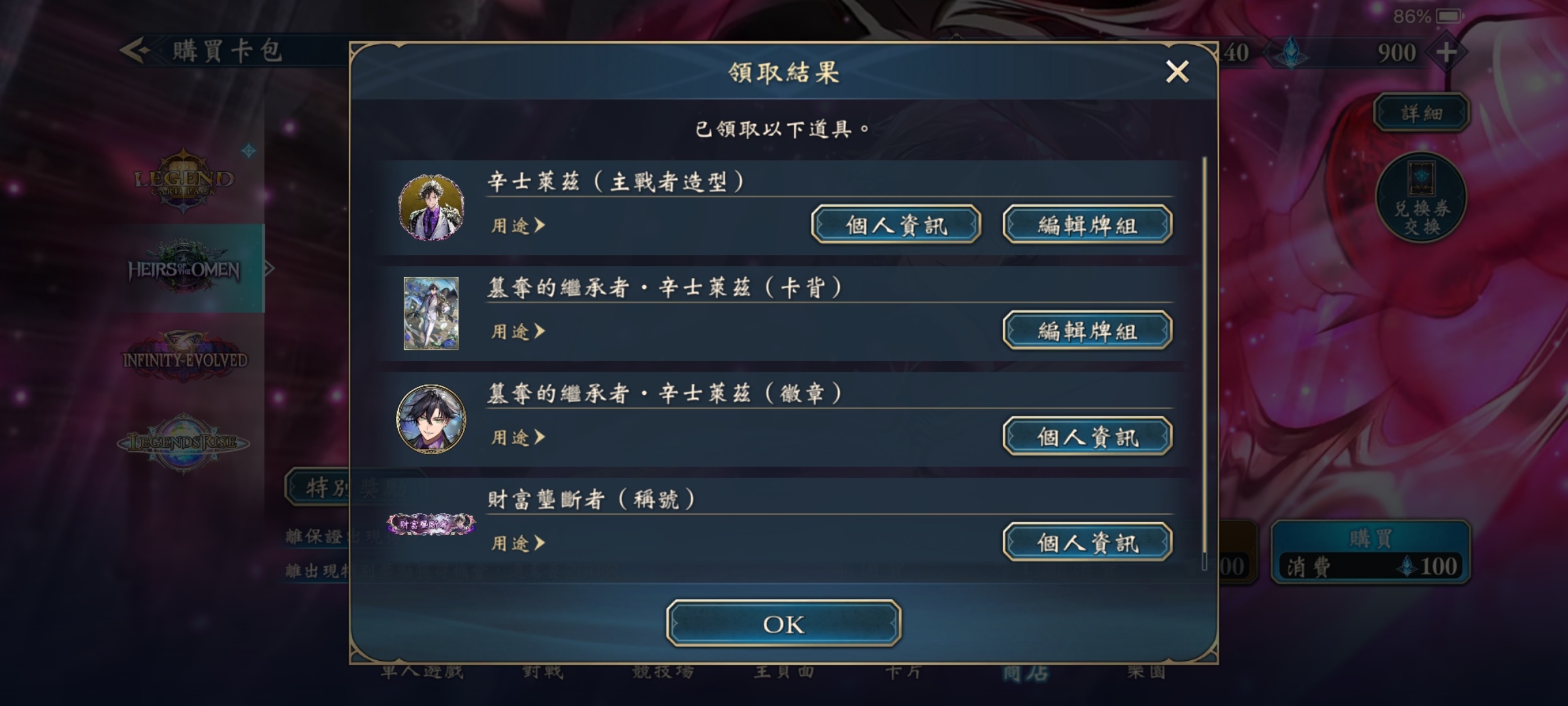Screen dimensions: 1568x706
Task: Click the reward list vertical scrollbar
Action: click(1204, 363)
